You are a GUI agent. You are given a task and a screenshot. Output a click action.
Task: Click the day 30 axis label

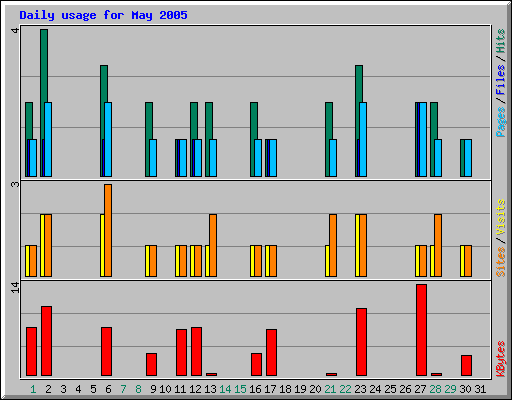point(465,389)
